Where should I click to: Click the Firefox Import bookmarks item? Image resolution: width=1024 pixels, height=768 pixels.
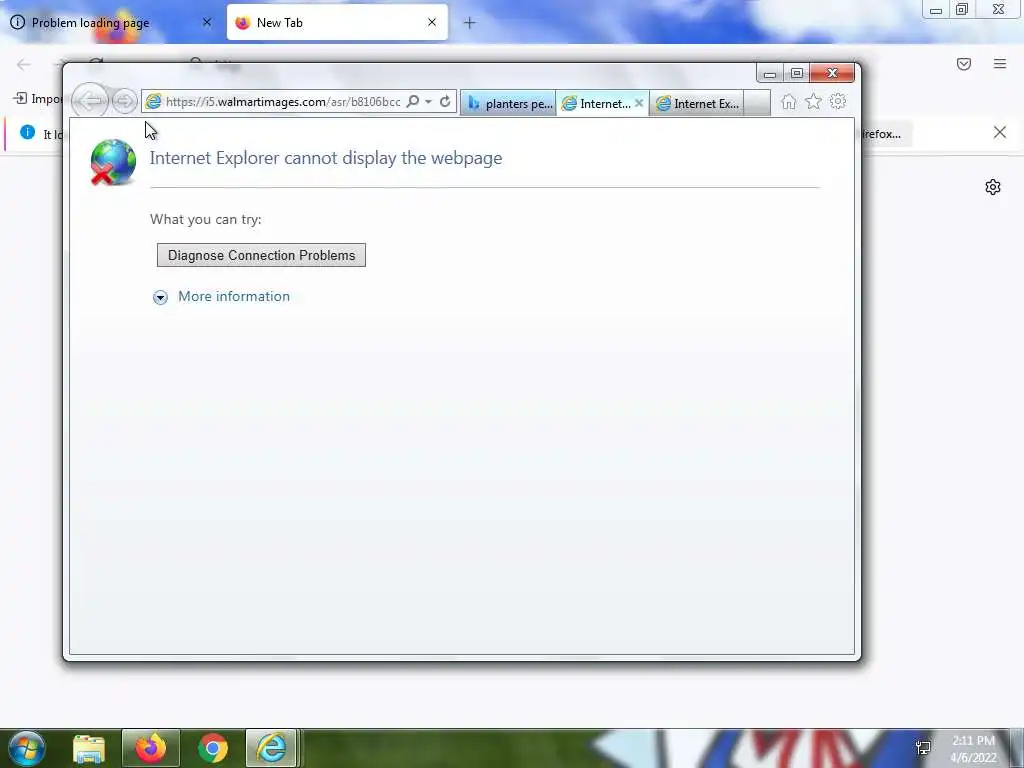38,99
